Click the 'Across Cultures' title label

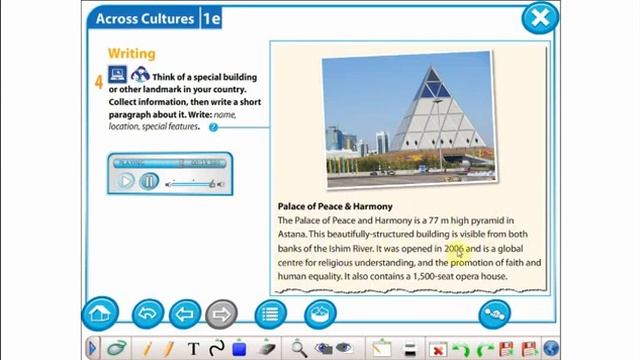point(145,19)
